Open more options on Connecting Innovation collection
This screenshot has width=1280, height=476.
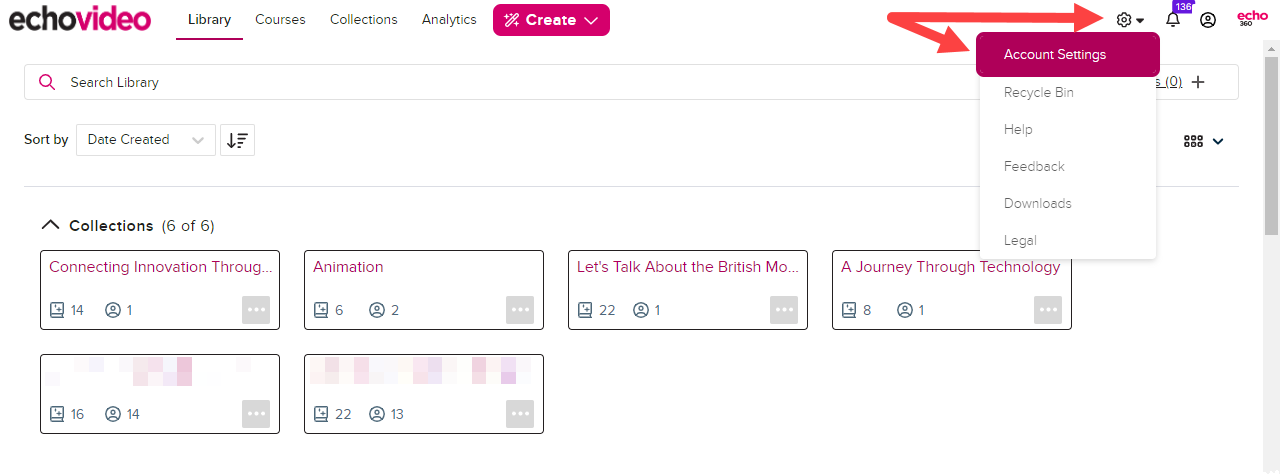pos(256,310)
